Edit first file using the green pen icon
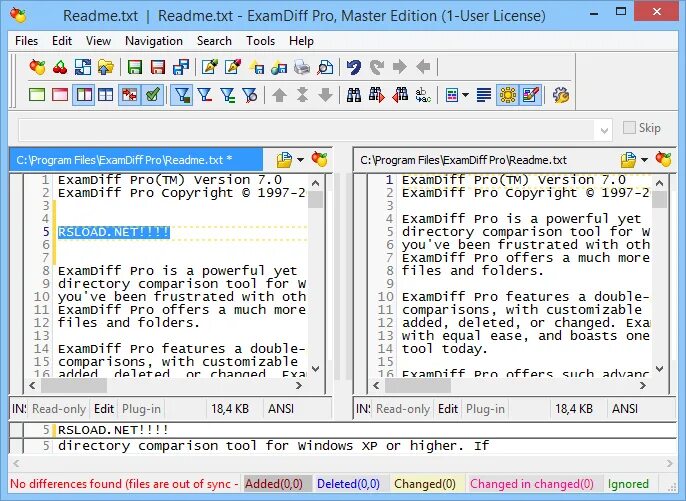 point(210,67)
